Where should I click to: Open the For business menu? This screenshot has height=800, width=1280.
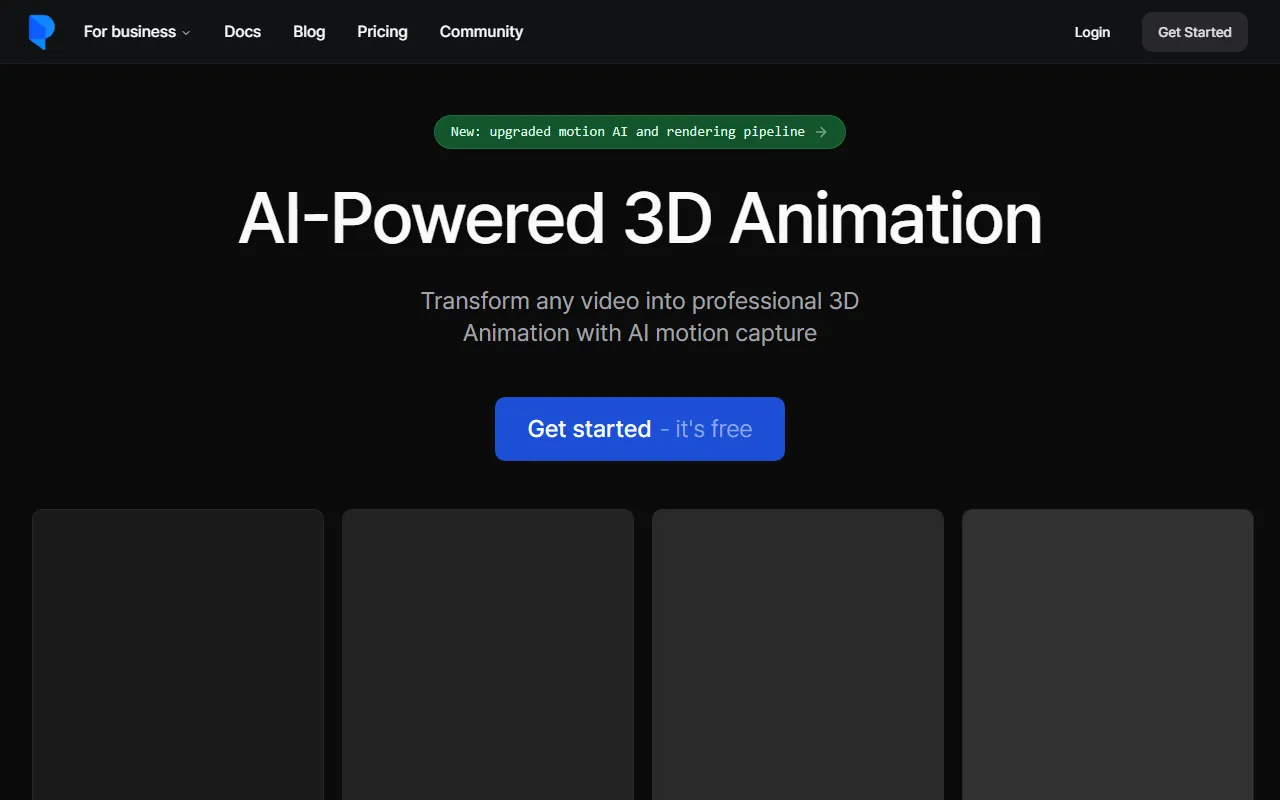[130, 32]
